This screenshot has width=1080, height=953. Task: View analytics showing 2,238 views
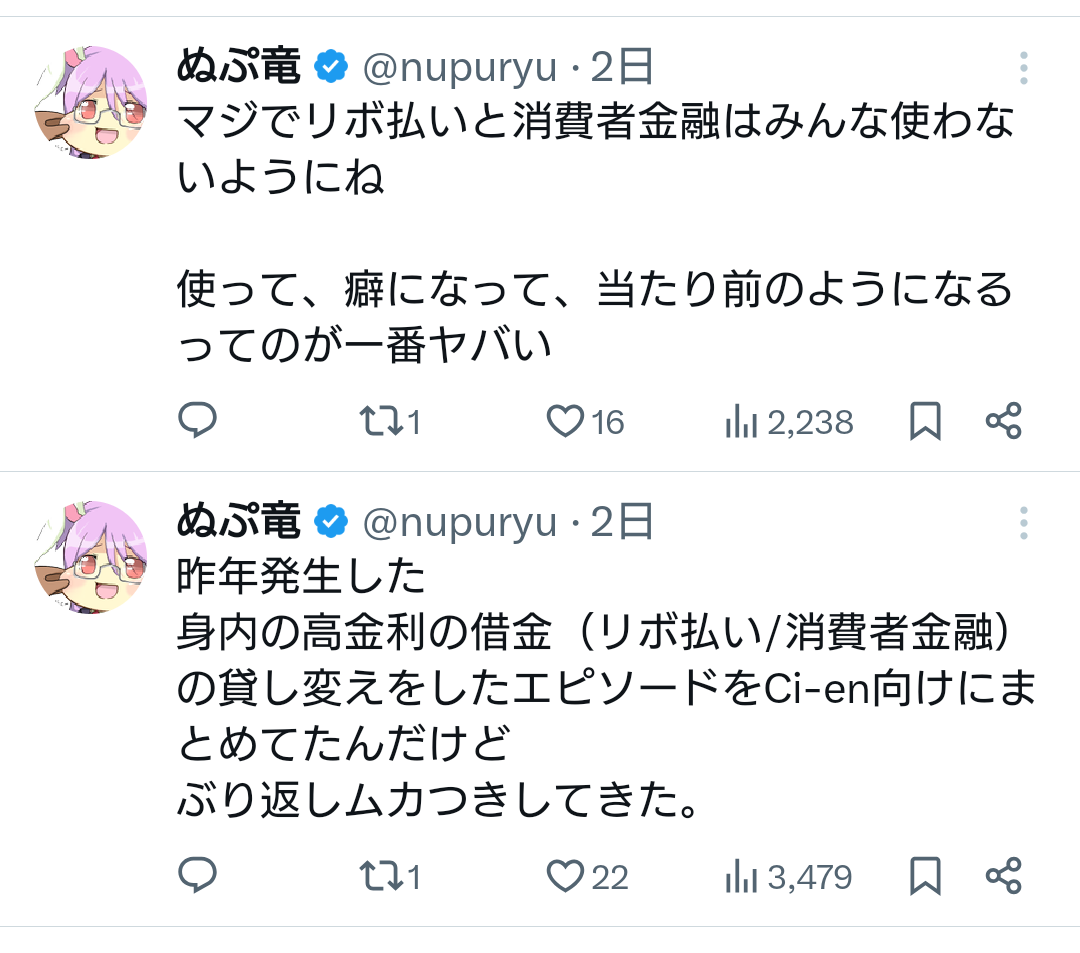coord(740,422)
